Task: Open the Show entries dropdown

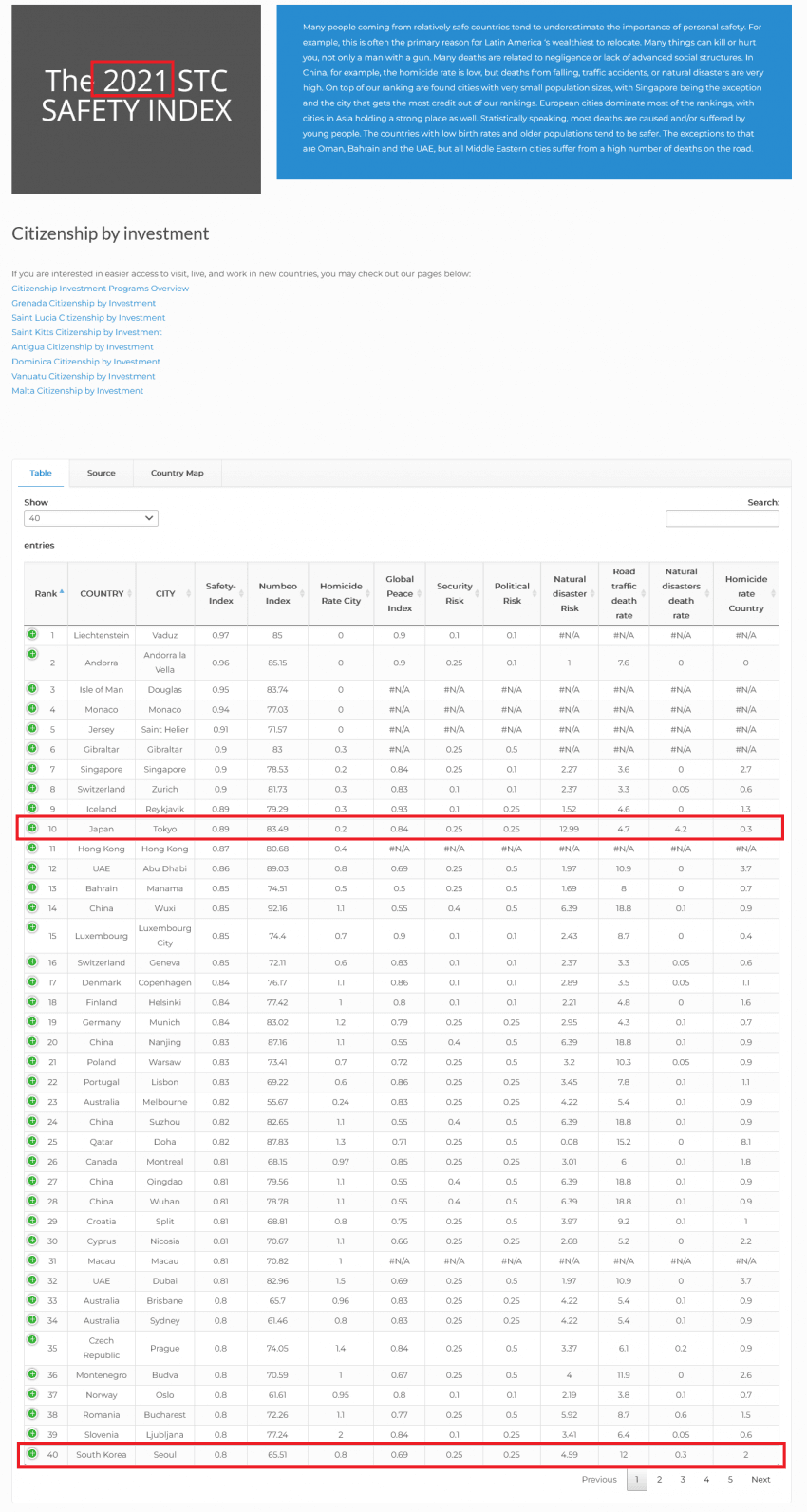Action: click(91, 518)
